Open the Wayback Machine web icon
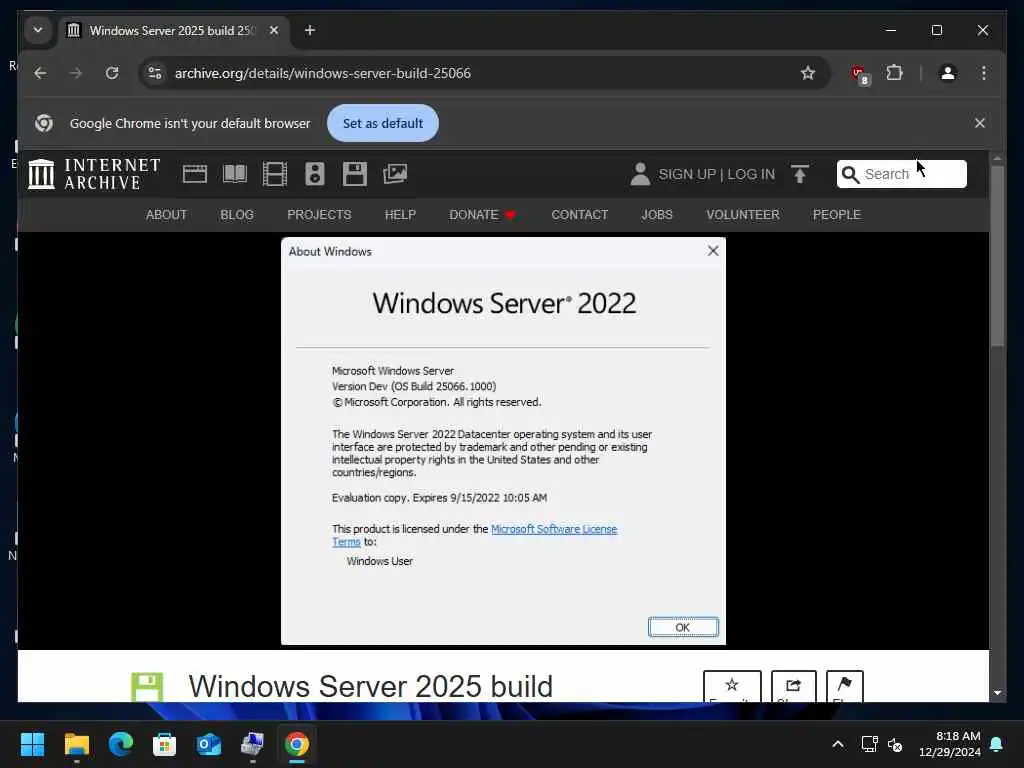 pos(195,174)
